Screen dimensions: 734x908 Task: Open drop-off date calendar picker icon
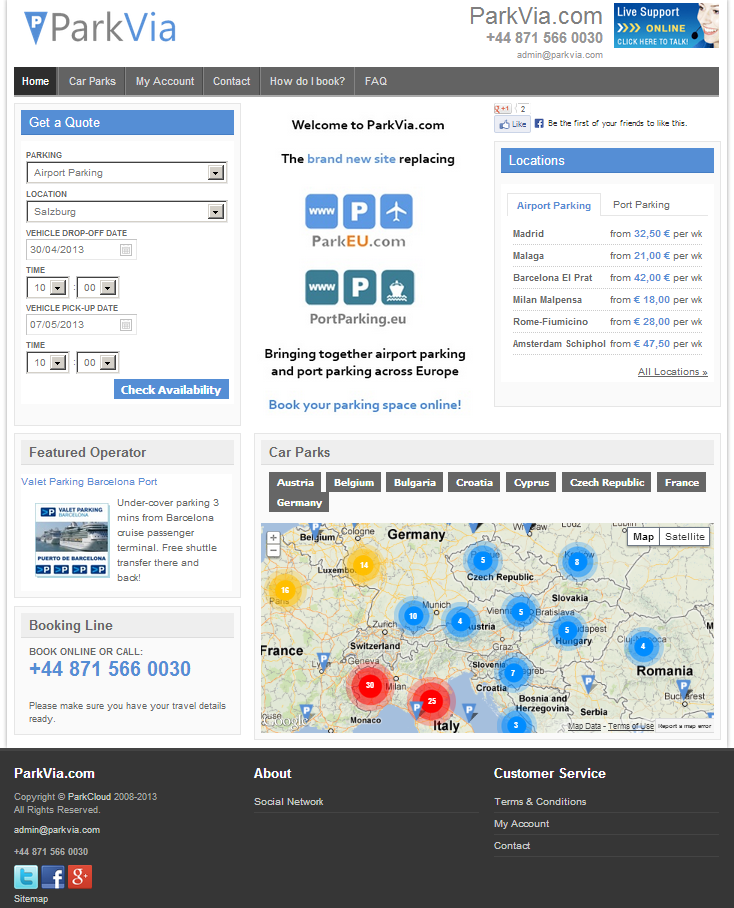pos(126,250)
